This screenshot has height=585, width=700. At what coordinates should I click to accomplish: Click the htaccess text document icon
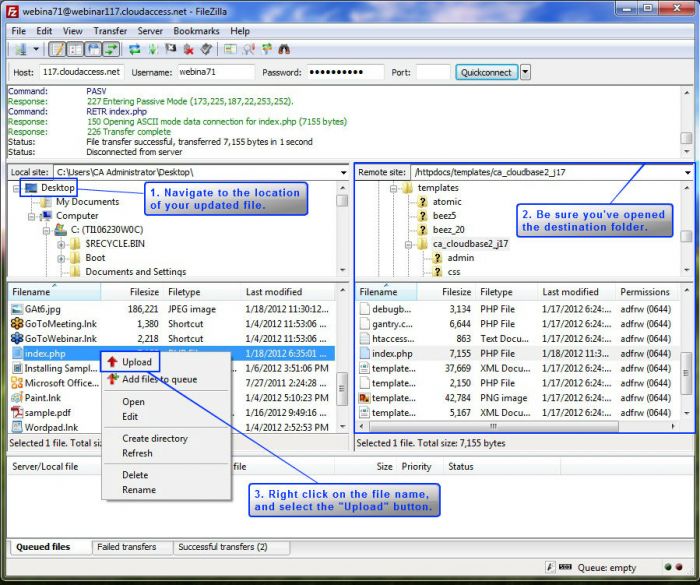coord(364,338)
